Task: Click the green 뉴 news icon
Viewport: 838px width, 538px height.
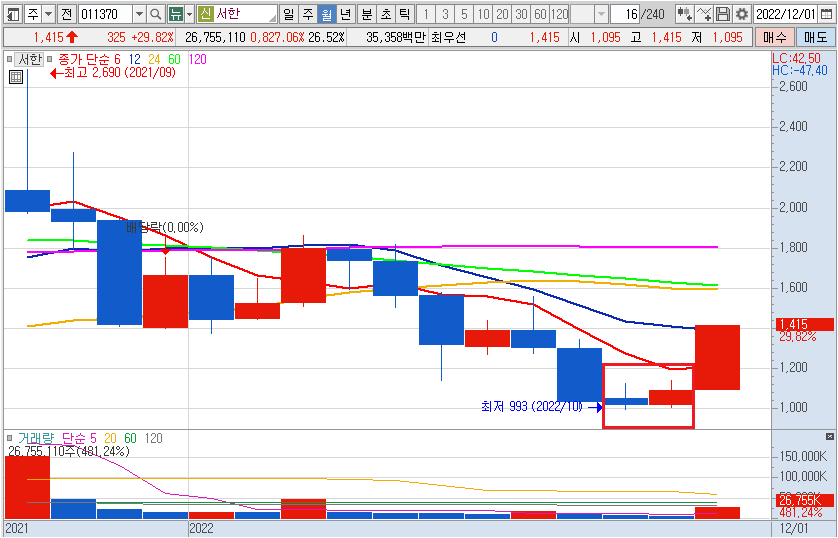Action: click(175, 14)
